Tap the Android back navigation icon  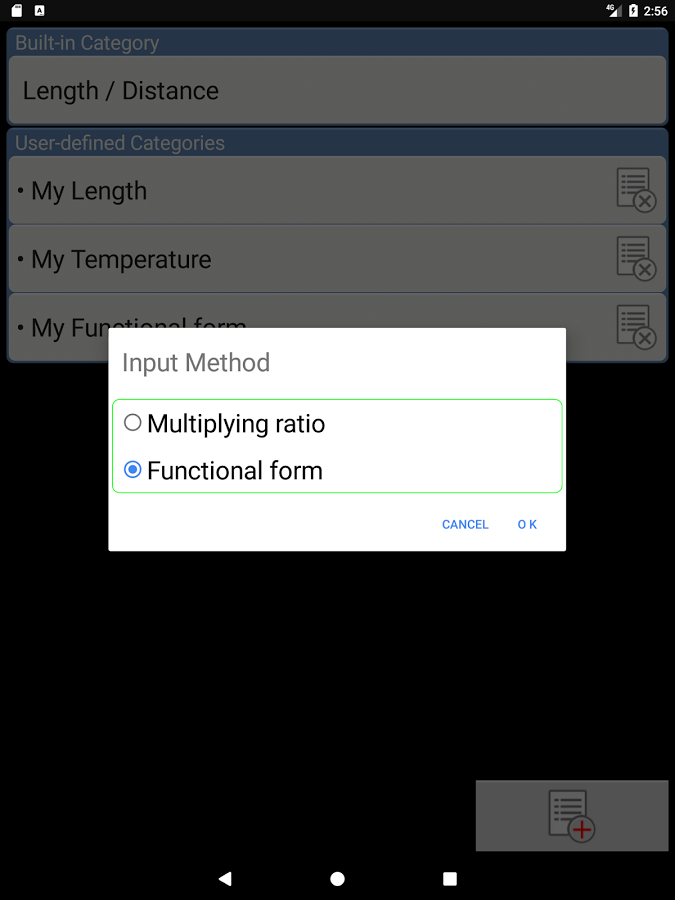point(225,878)
